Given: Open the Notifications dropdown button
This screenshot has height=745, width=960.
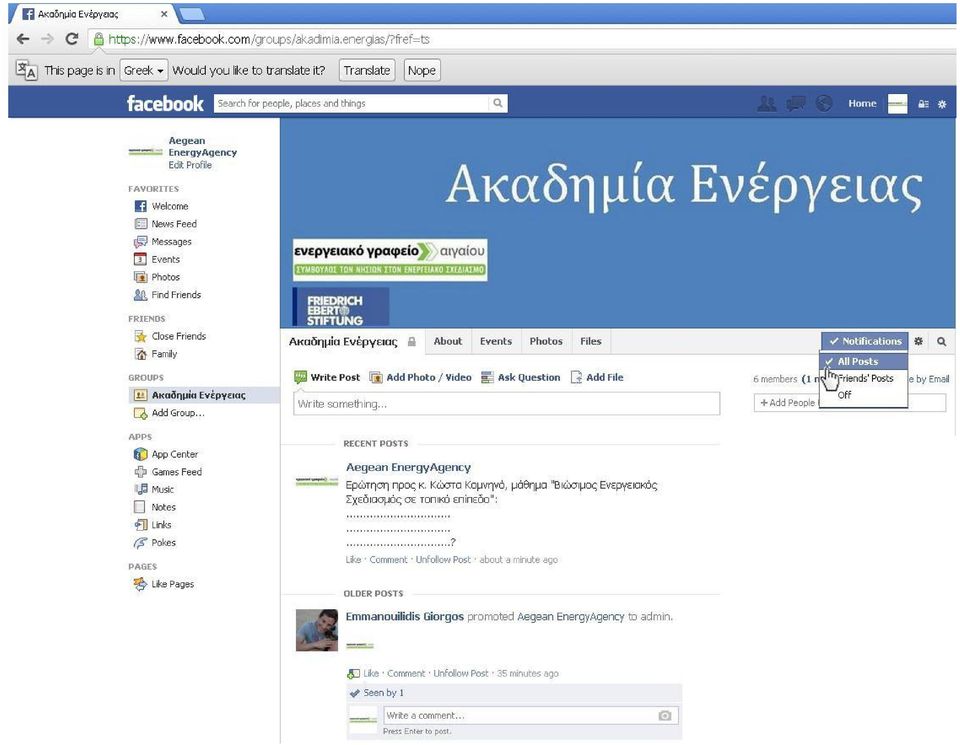Looking at the screenshot, I should pyautogui.click(x=864, y=342).
